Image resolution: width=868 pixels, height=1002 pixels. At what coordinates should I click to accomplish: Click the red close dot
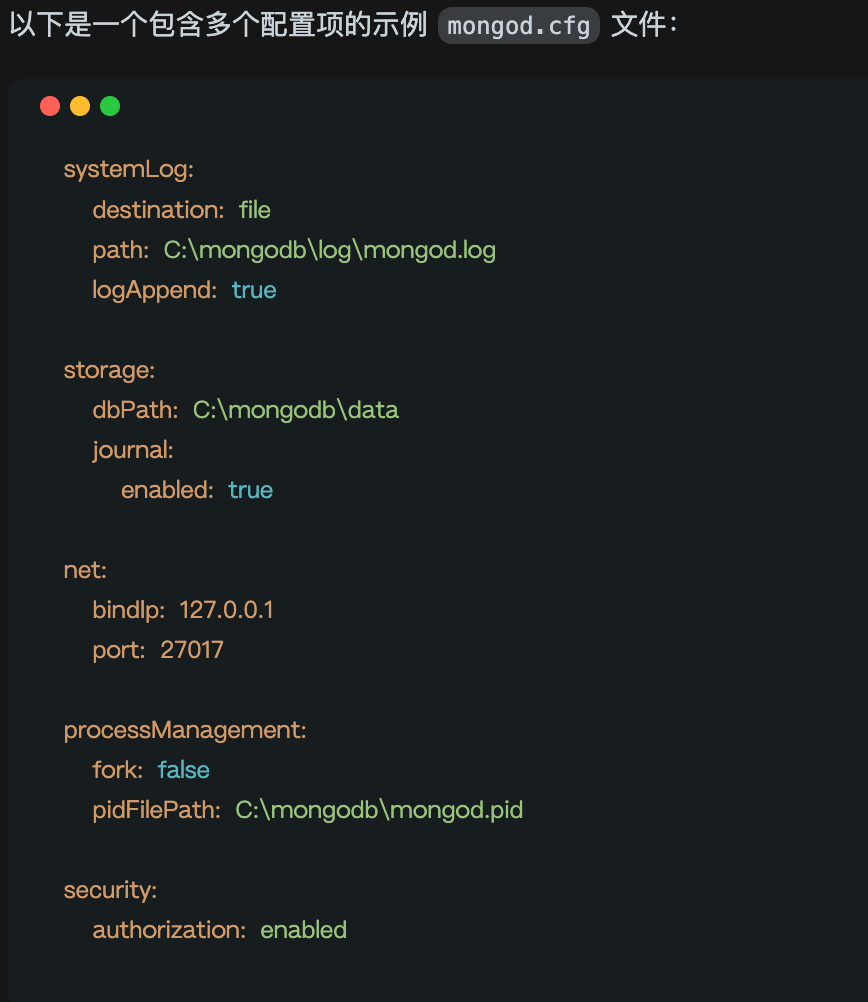click(50, 106)
